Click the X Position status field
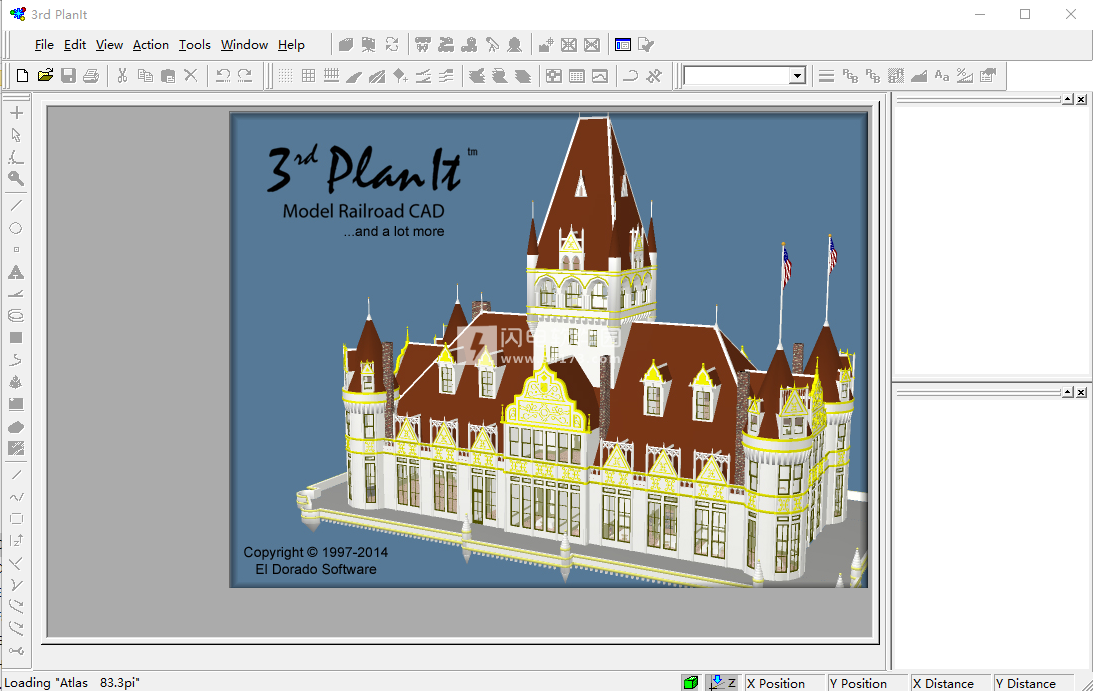 [785, 683]
